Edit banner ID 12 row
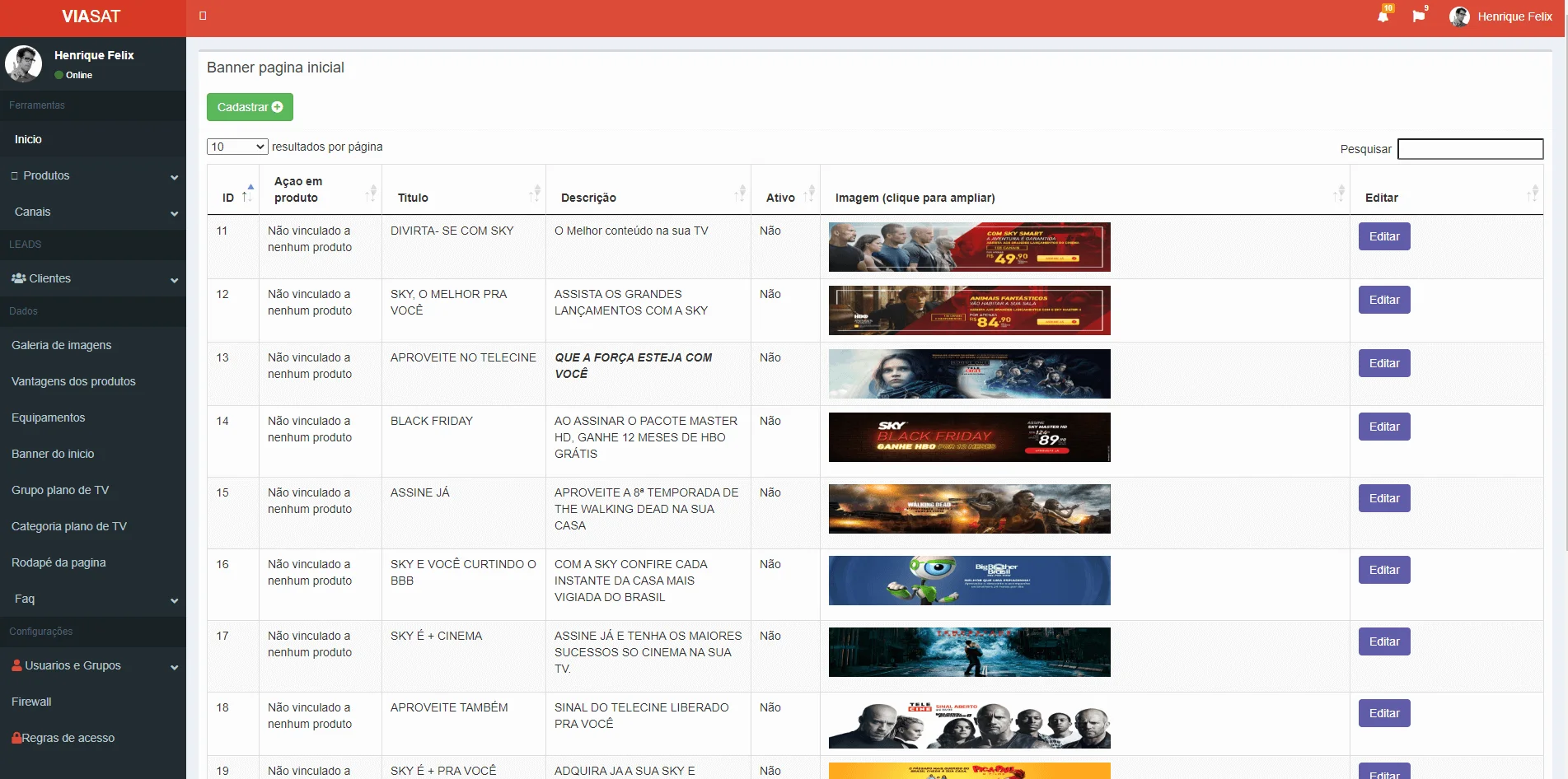 [x=1384, y=300]
